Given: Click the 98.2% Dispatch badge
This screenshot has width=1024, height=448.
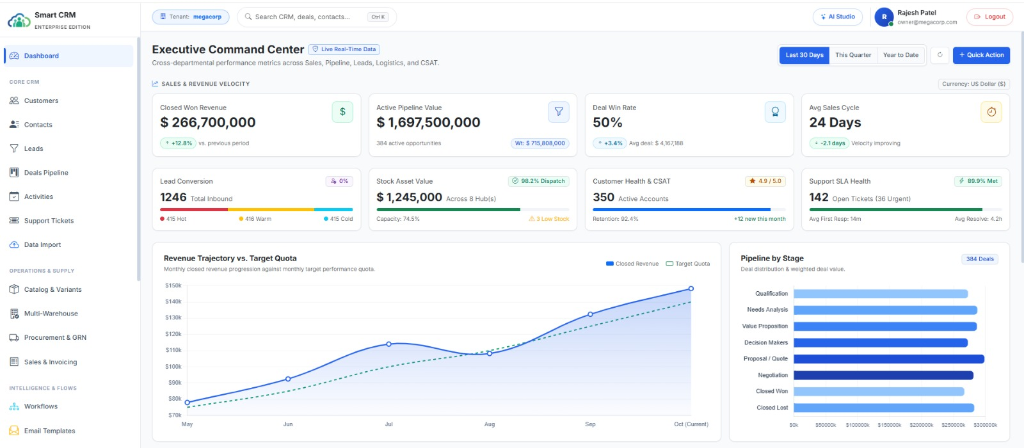Looking at the screenshot, I should pyautogui.click(x=539, y=181).
